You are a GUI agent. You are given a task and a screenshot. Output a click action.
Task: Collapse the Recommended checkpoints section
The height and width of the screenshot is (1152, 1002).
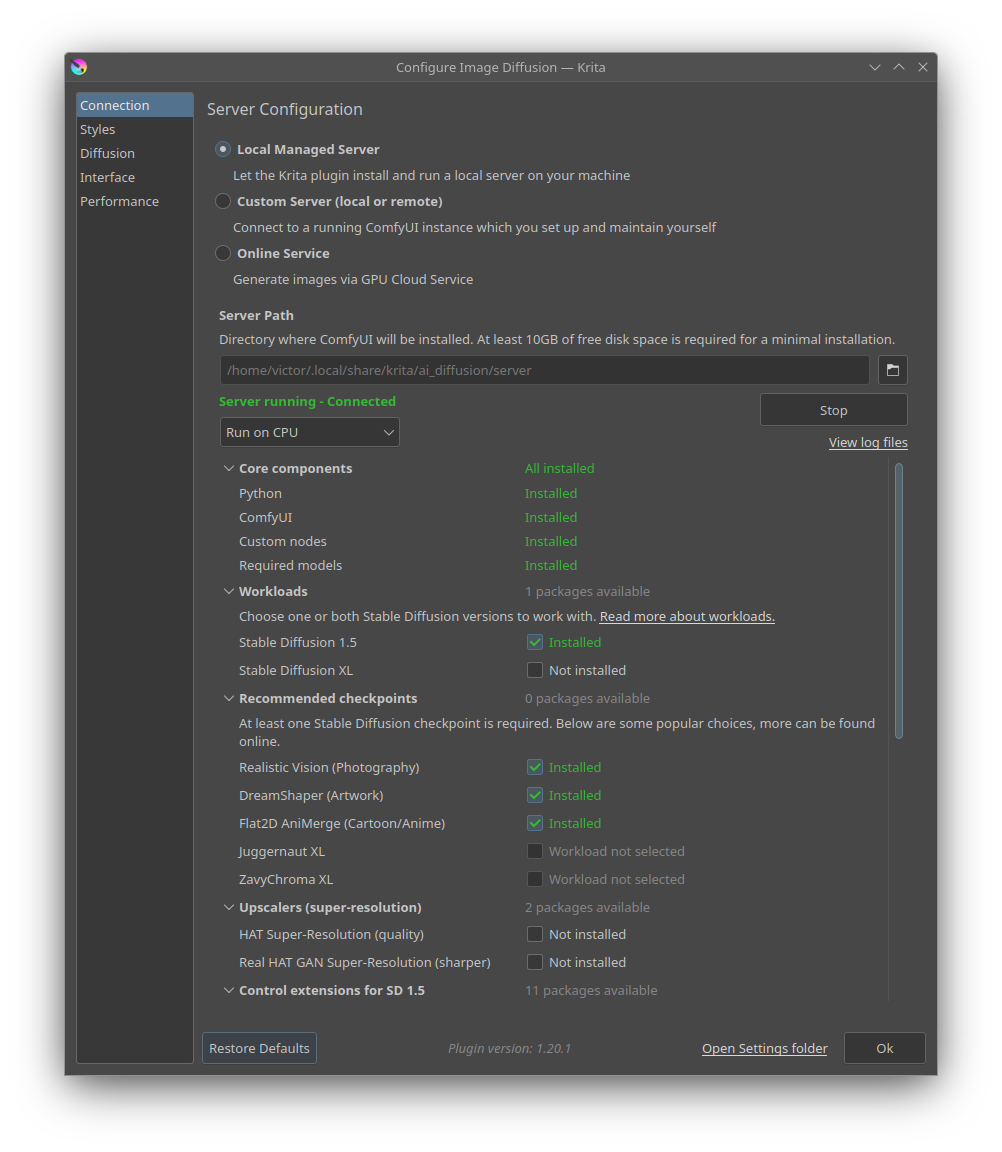pyautogui.click(x=228, y=698)
